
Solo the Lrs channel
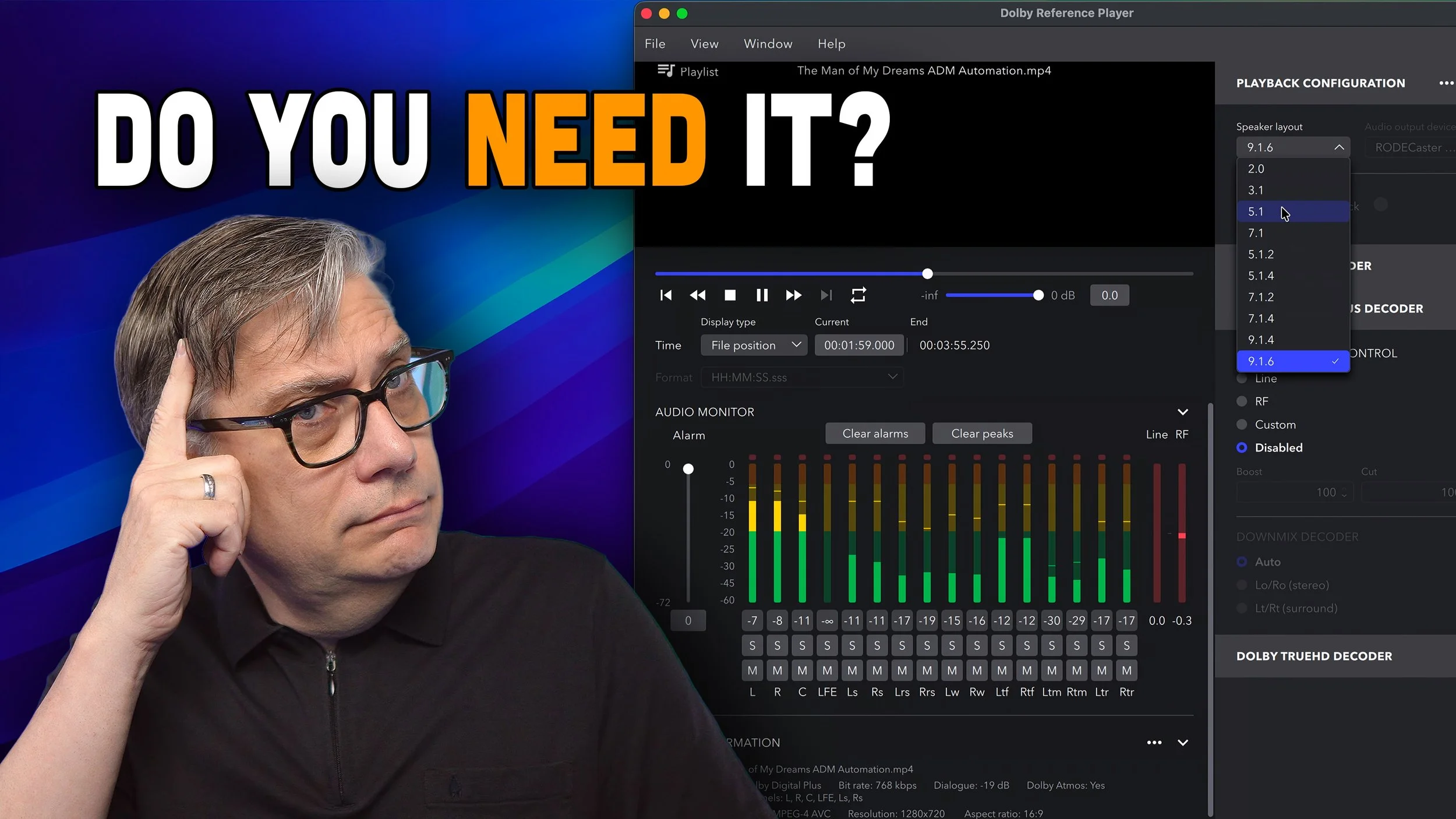pos(902,645)
